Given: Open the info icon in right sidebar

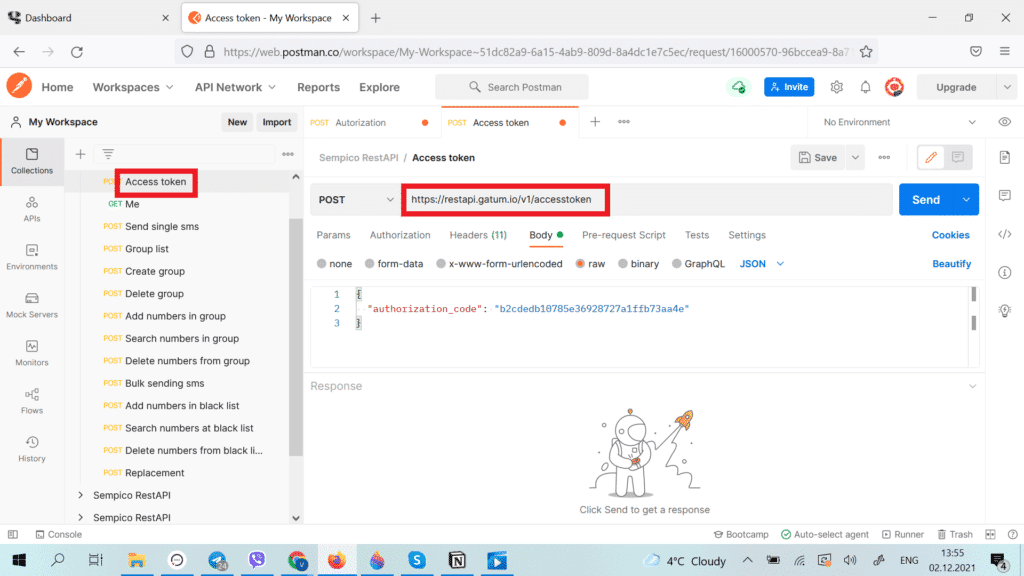Looking at the screenshot, I should click(1004, 272).
